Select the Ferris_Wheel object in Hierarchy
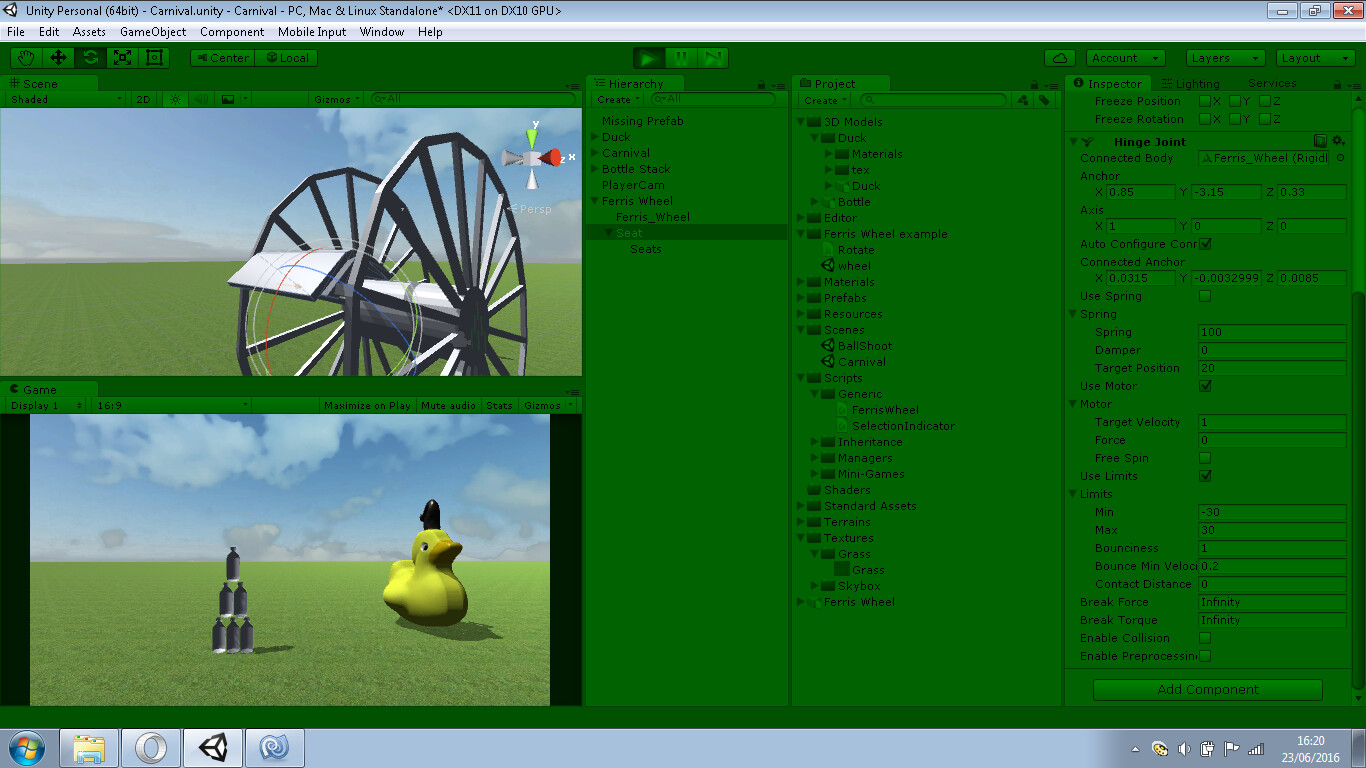This screenshot has width=1366, height=768. pyautogui.click(x=651, y=216)
